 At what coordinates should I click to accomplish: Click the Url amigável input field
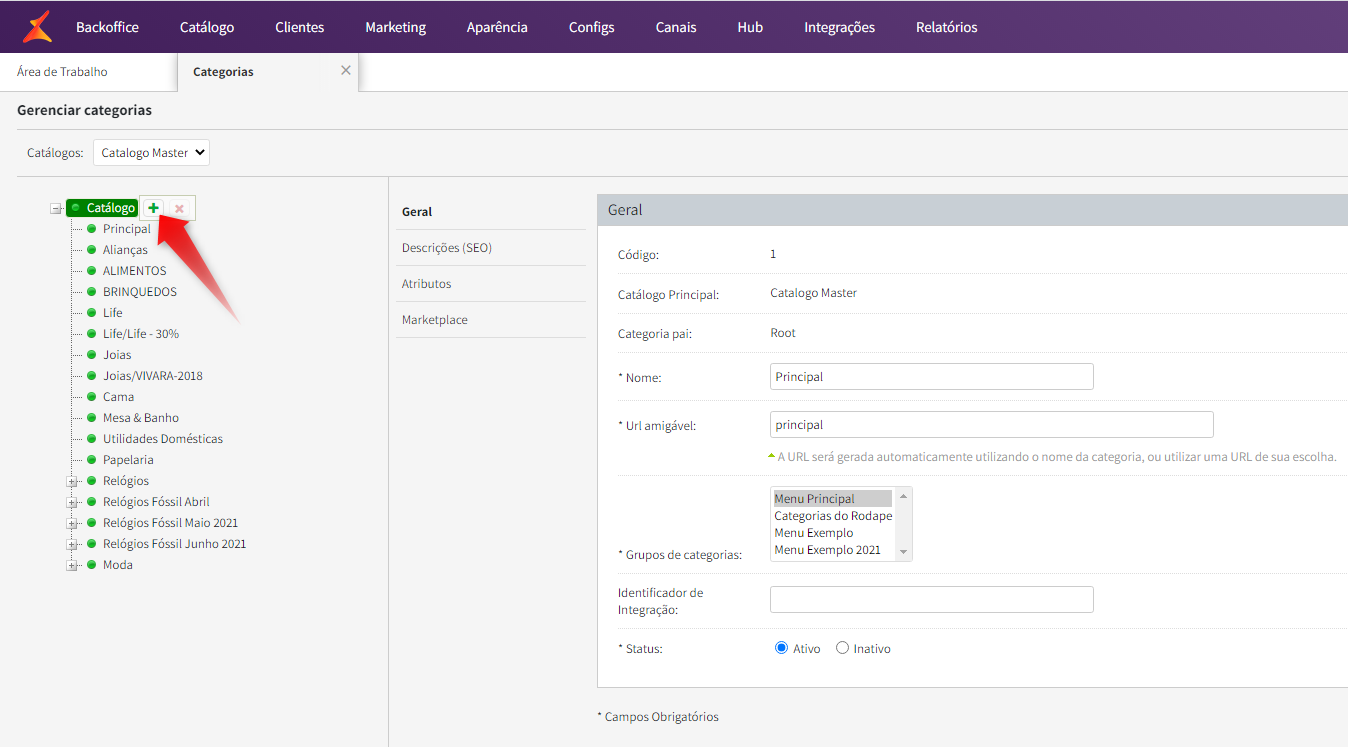click(992, 424)
